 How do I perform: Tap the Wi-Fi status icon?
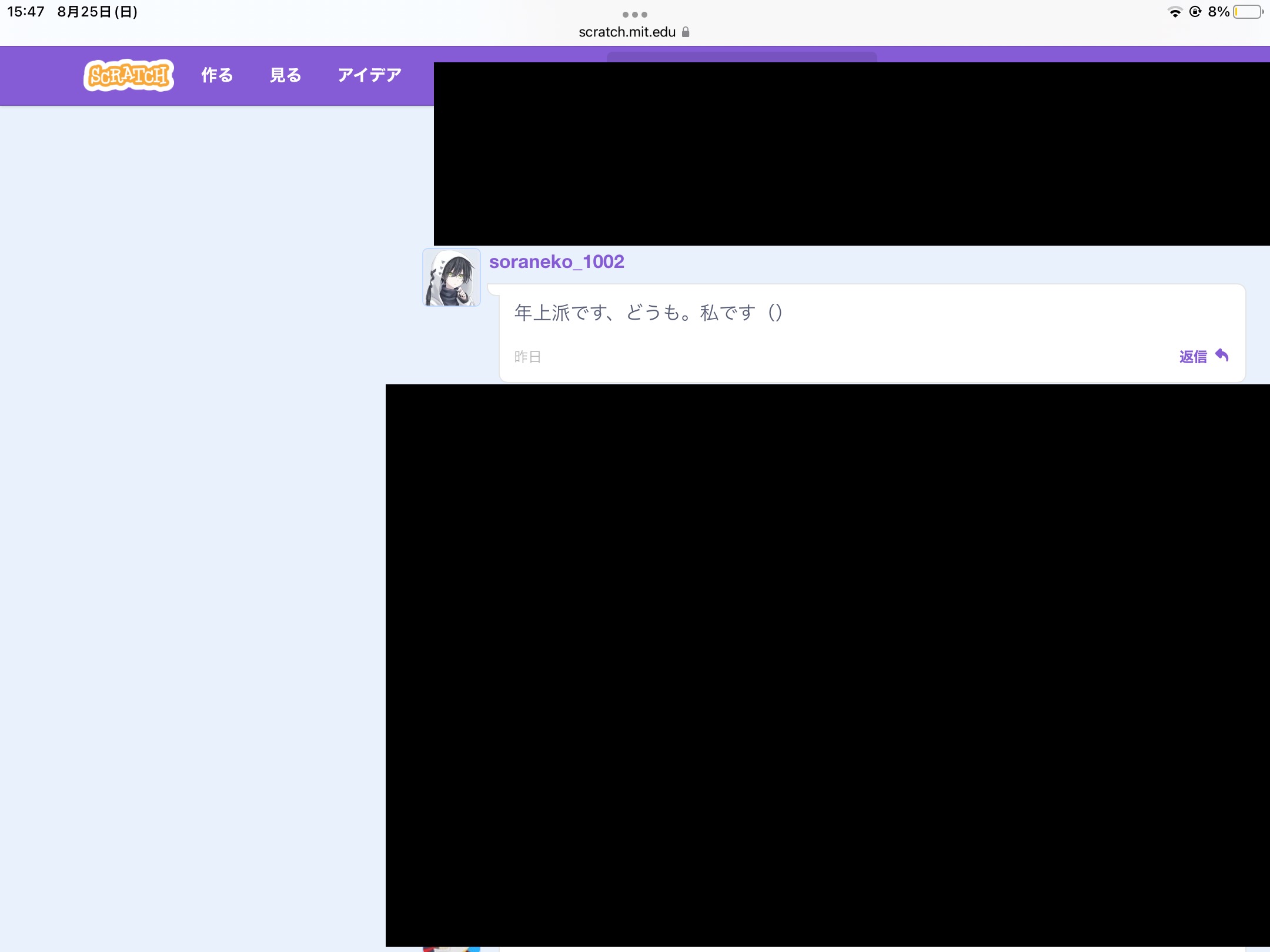[x=1175, y=12]
